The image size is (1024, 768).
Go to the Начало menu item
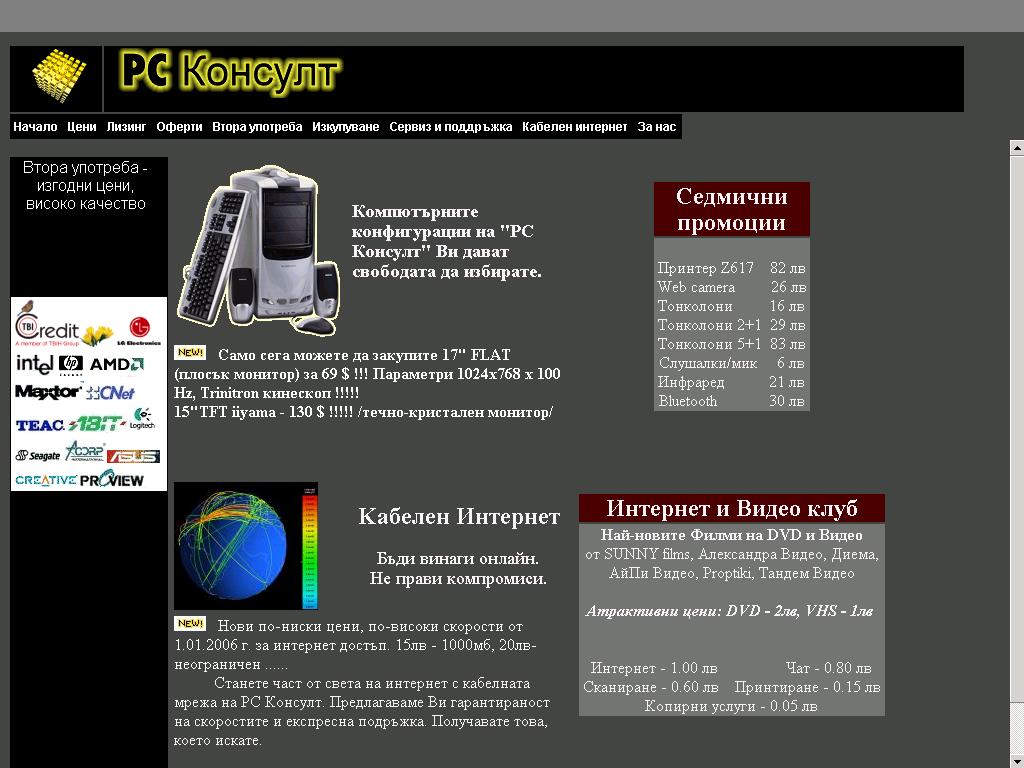(x=35, y=127)
